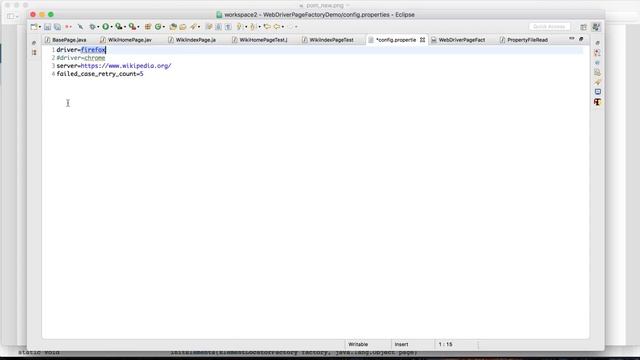Switch to the PropertyFileRead tab

[x=524, y=40]
